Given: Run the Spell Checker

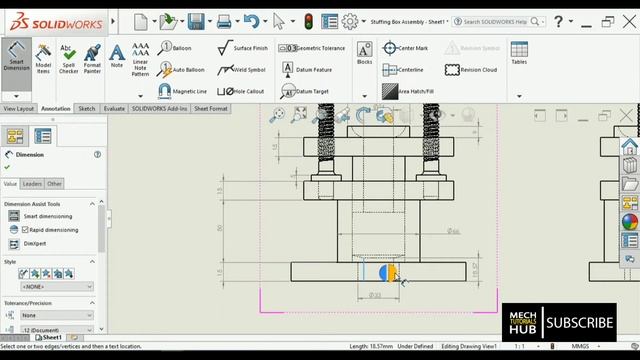Looking at the screenshot, I should 68,58.
